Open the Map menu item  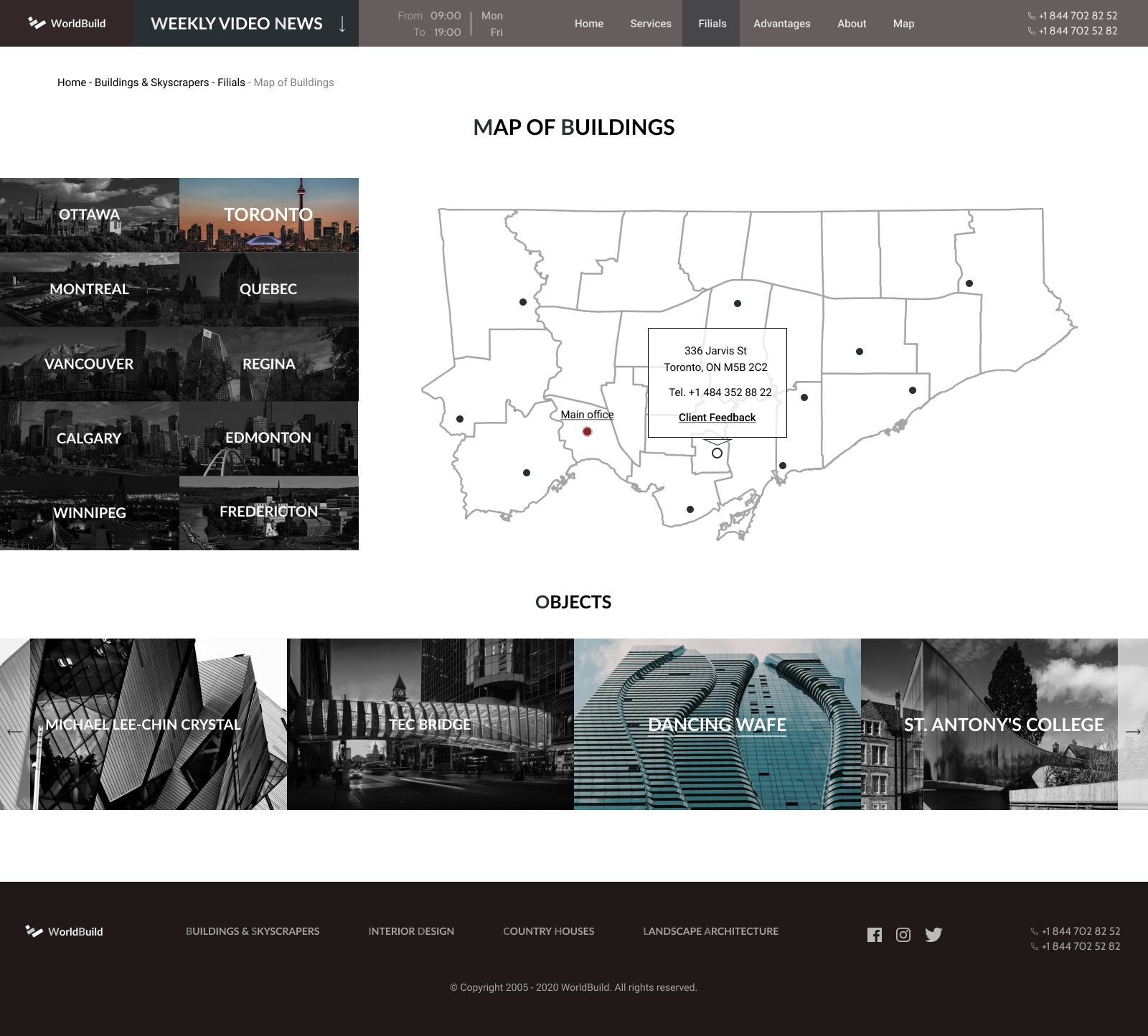[904, 24]
